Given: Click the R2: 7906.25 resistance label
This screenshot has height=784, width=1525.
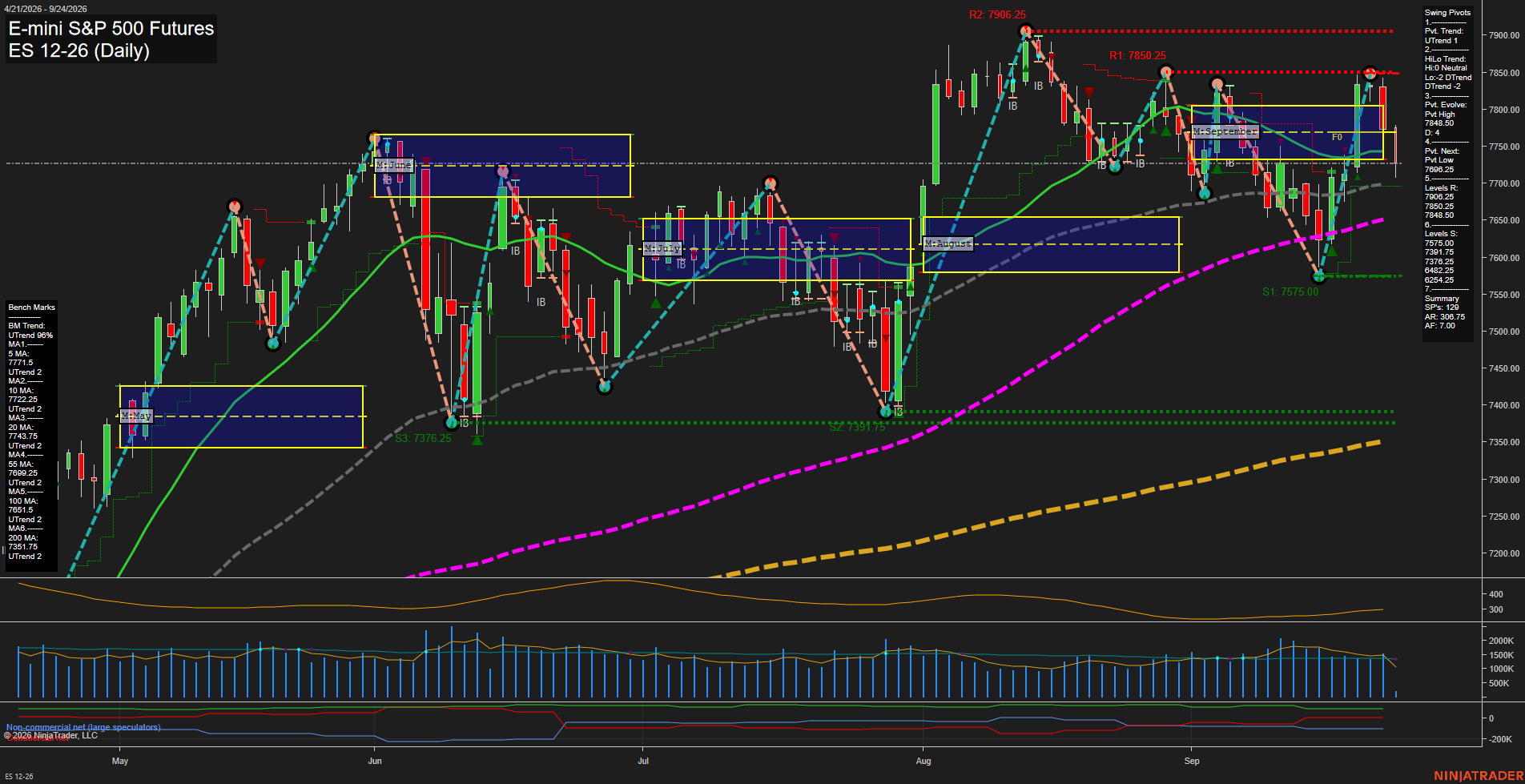Looking at the screenshot, I should 997,14.
